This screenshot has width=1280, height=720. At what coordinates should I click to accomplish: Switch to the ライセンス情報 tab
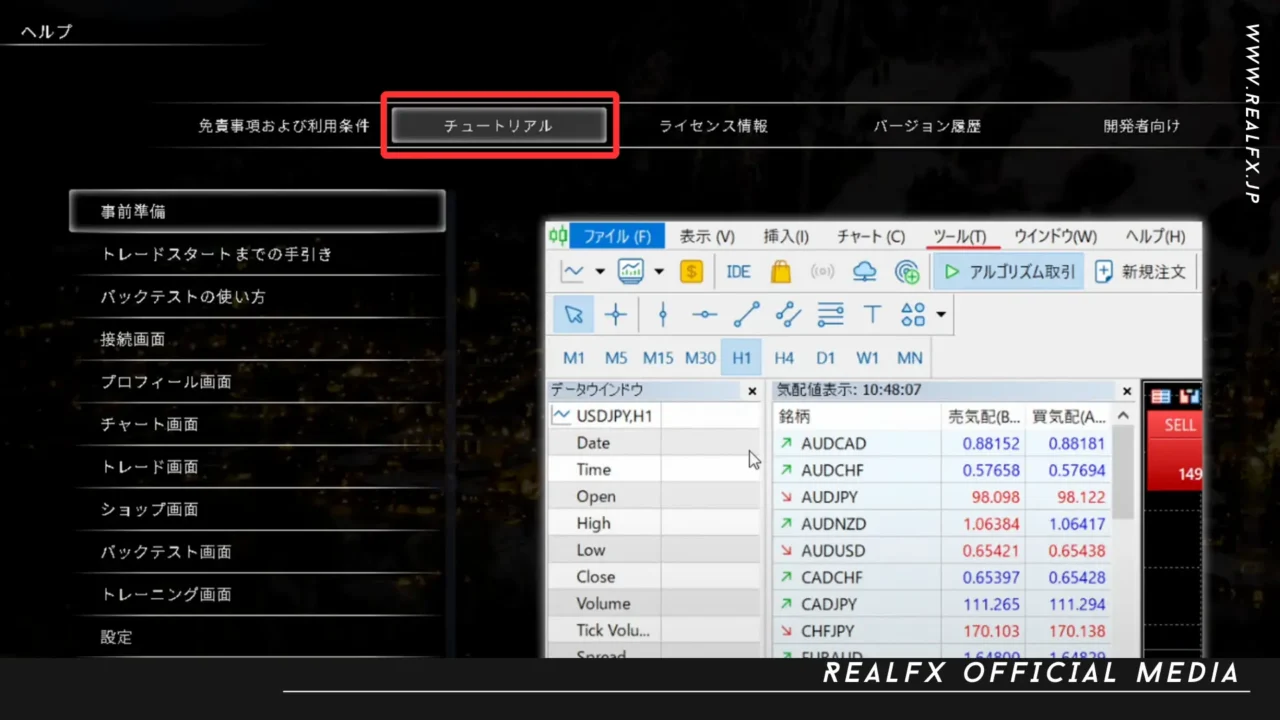coord(713,125)
